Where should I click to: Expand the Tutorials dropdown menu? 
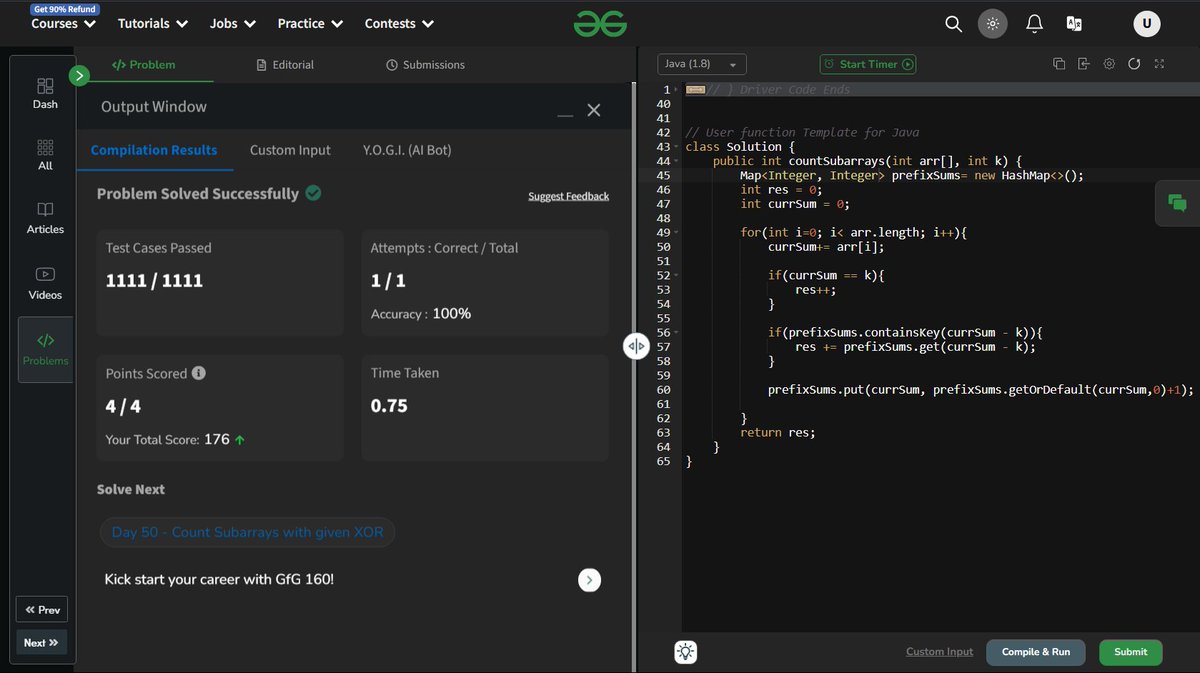click(153, 23)
